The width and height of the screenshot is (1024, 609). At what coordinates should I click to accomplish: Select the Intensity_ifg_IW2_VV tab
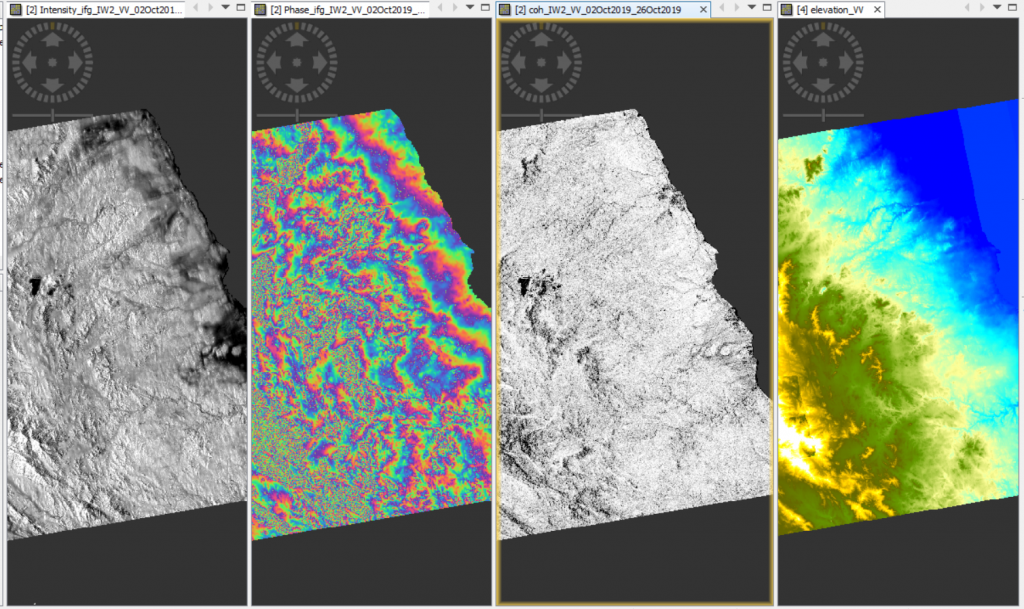click(96, 9)
